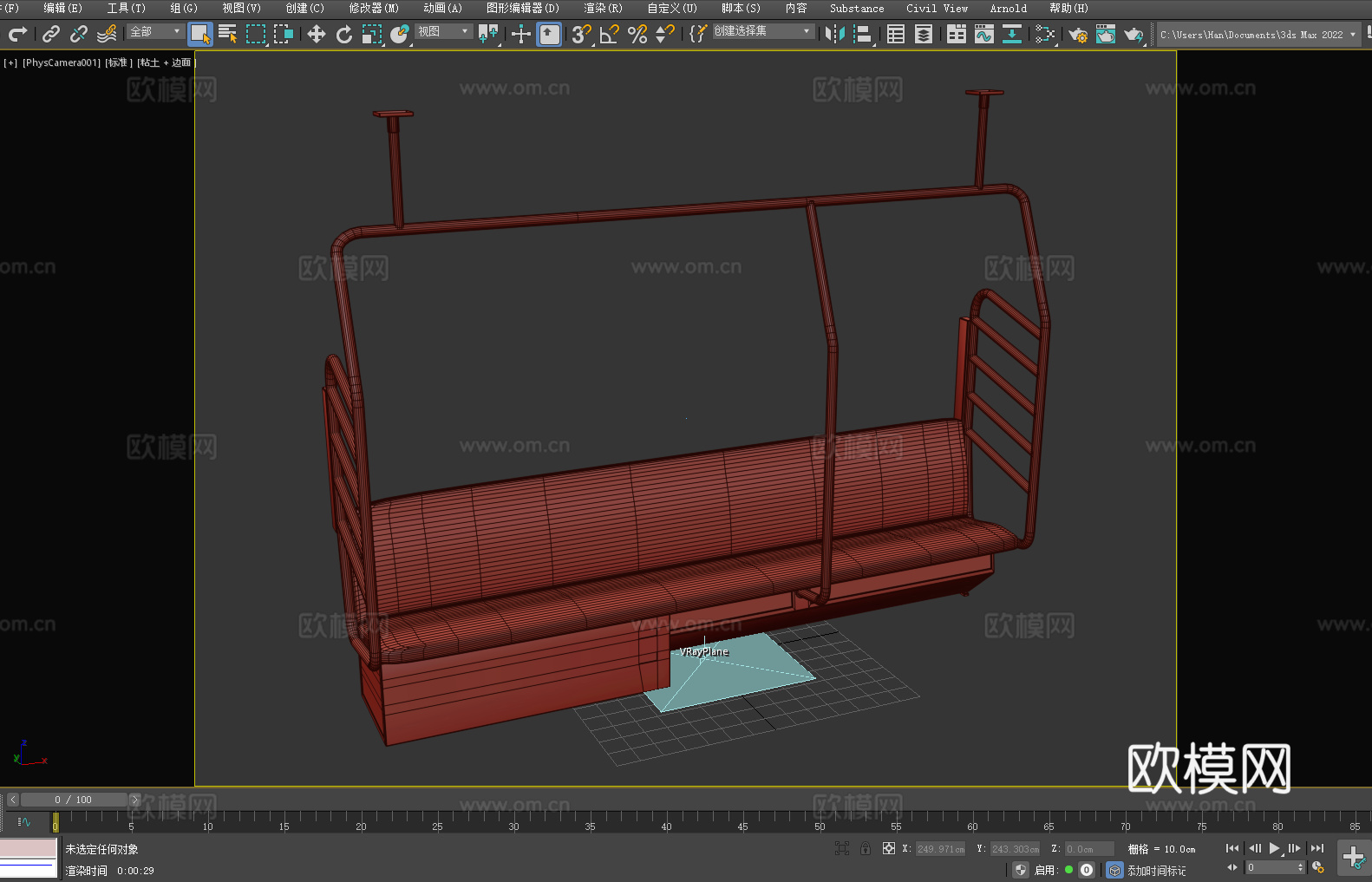1372x882 pixels.
Task: Click the Unlink Selection icon
Action: [79, 34]
